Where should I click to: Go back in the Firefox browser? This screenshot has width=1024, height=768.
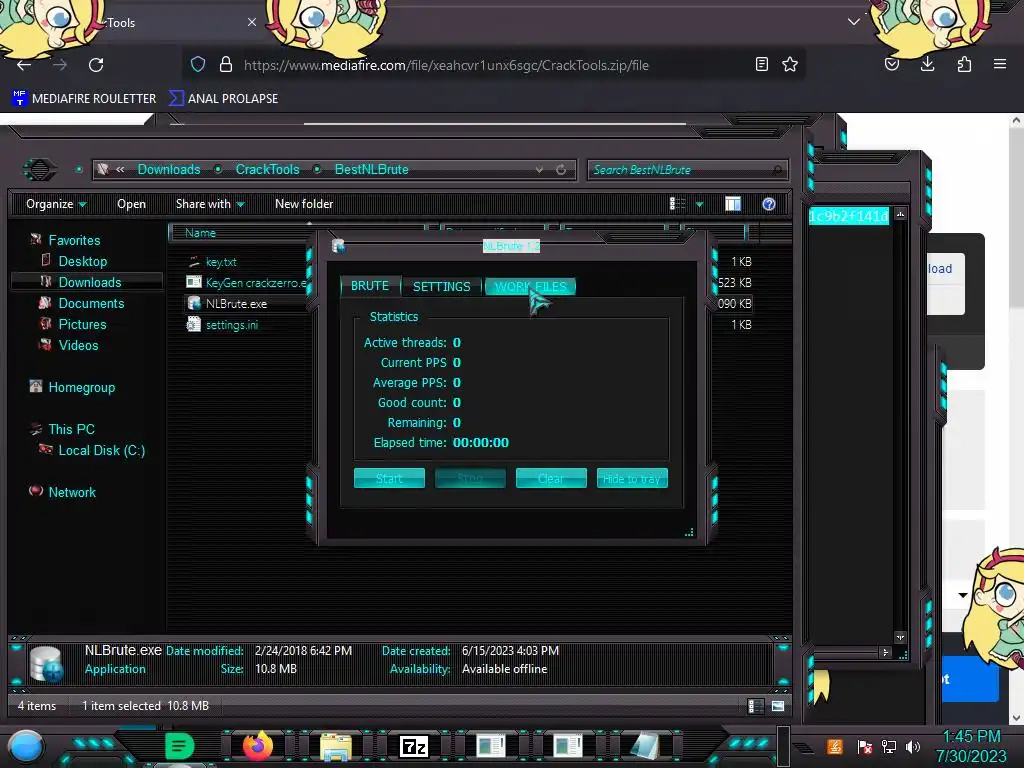(x=24, y=65)
